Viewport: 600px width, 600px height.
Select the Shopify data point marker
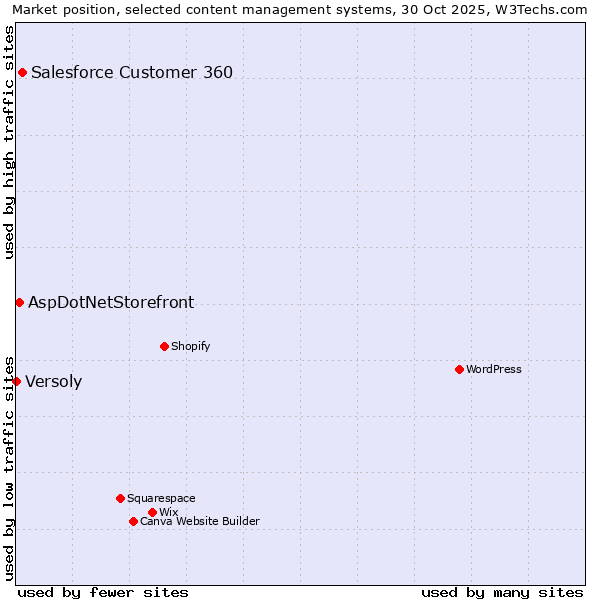click(x=164, y=346)
